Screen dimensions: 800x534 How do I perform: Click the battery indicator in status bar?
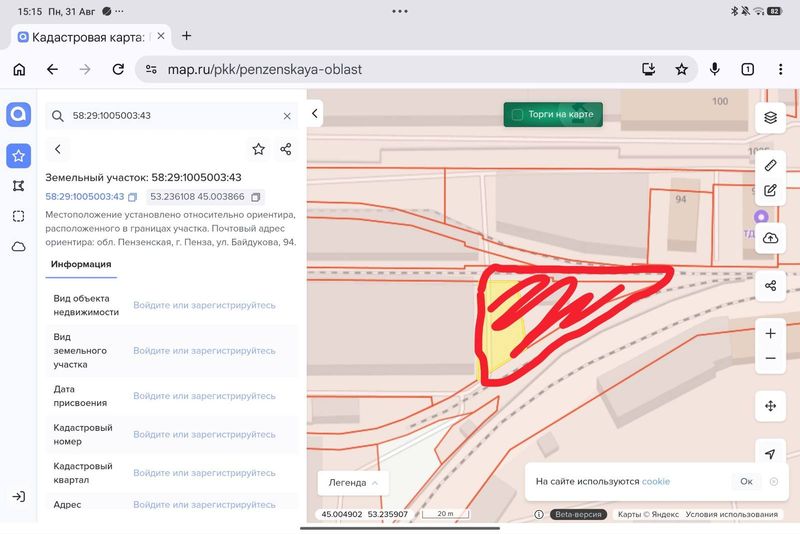point(775,11)
